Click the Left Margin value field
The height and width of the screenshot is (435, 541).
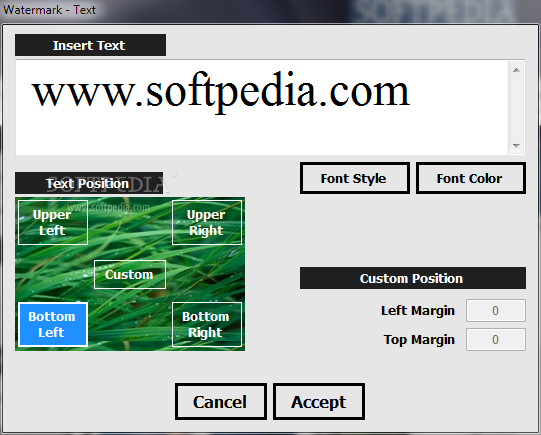point(495,310)
